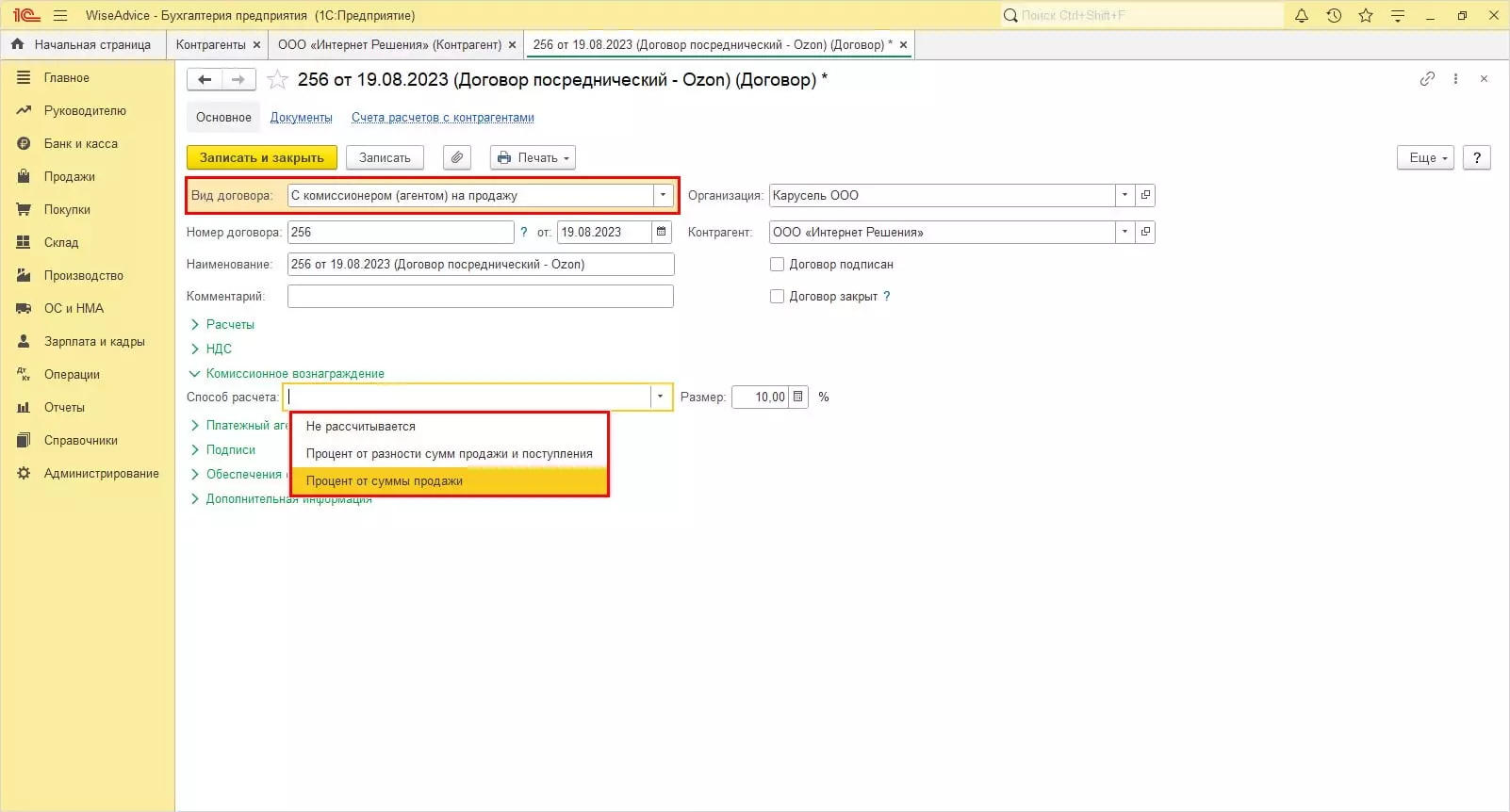Switch to the Контрагенты tab
The width and height of the screenshot is (1510, 812).
[x=211, y=44]
